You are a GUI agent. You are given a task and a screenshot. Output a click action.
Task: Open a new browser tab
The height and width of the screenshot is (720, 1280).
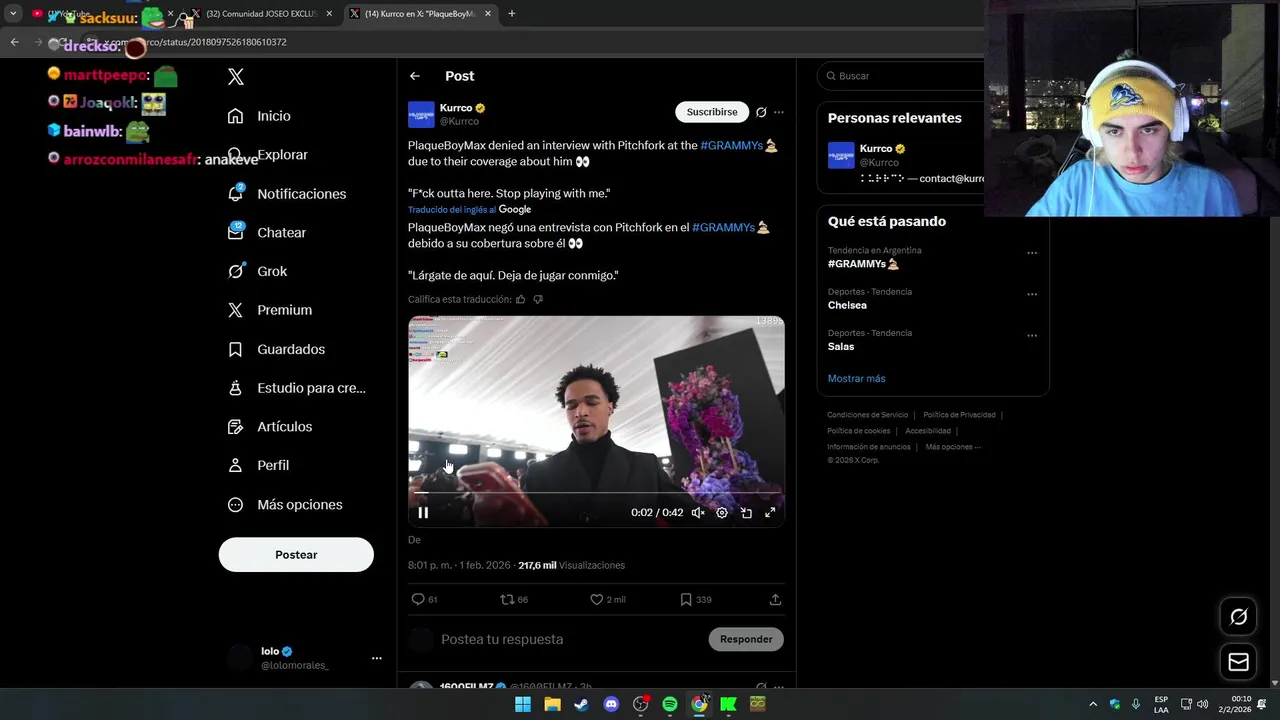(511, 14)
